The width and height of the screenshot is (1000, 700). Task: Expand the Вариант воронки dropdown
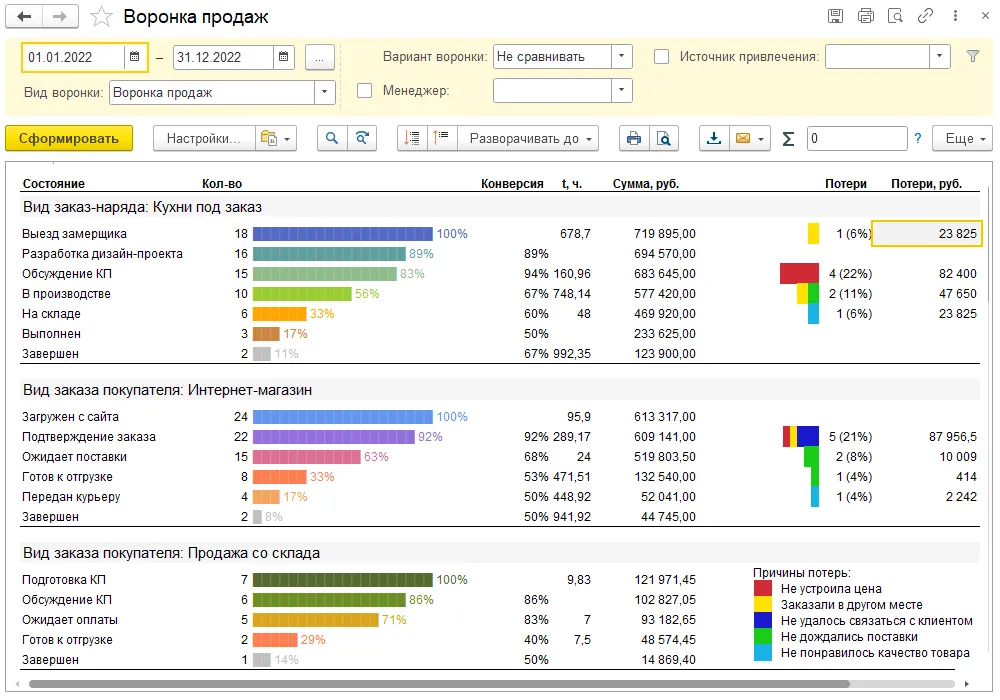point(622,57)
